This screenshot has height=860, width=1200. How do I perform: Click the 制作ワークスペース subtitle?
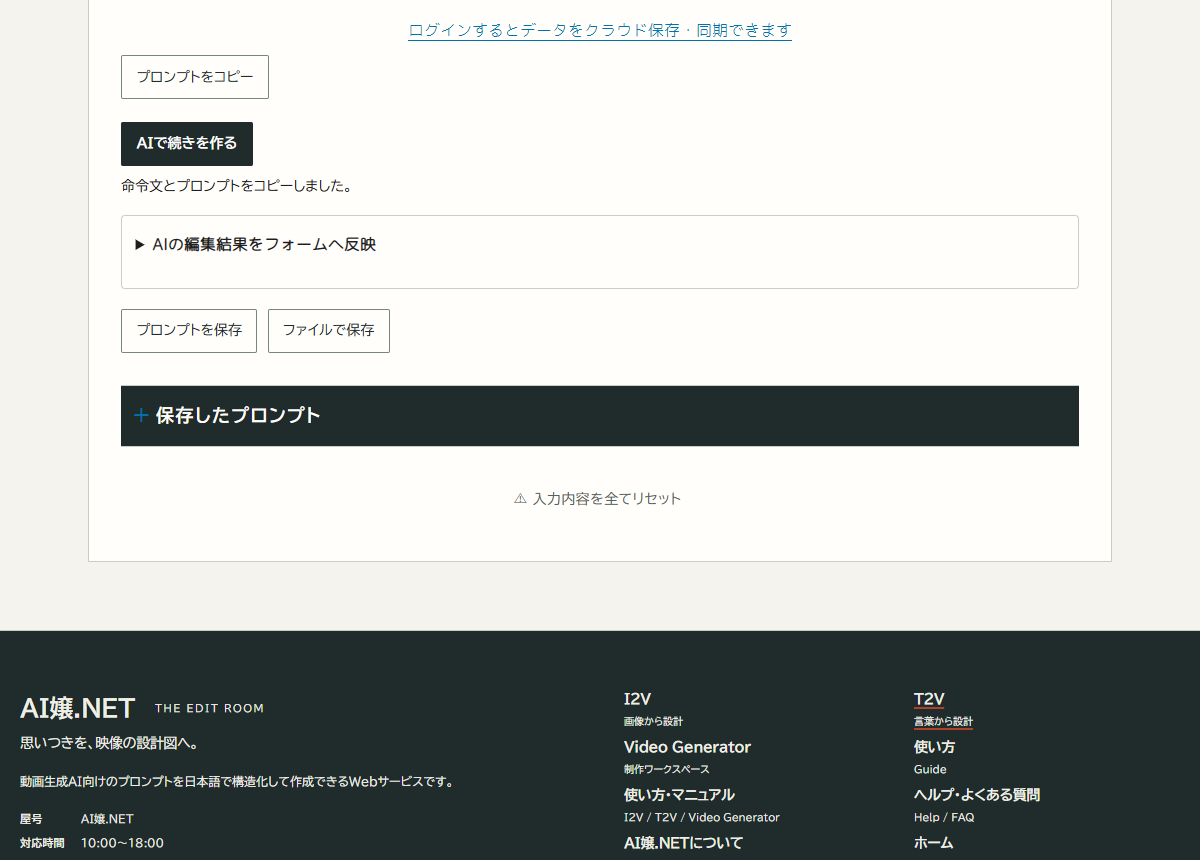[x=666, y=769]
